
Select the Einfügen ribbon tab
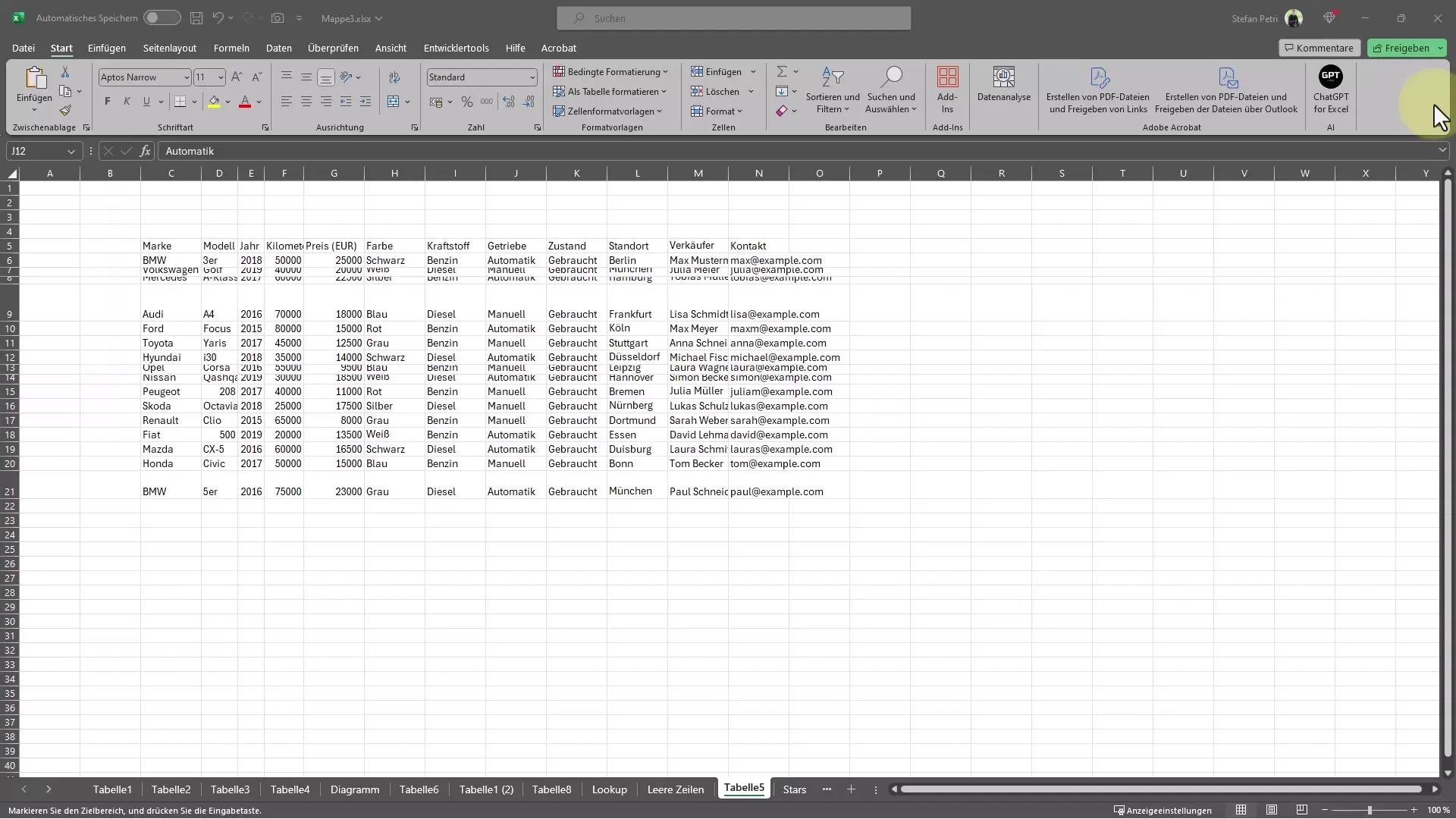[106, 47]
